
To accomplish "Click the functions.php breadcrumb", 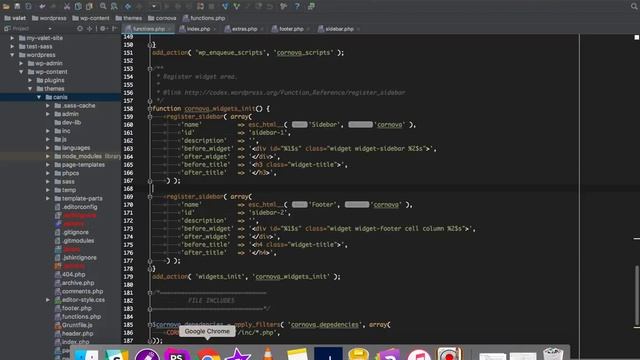I will coord(204,18).
